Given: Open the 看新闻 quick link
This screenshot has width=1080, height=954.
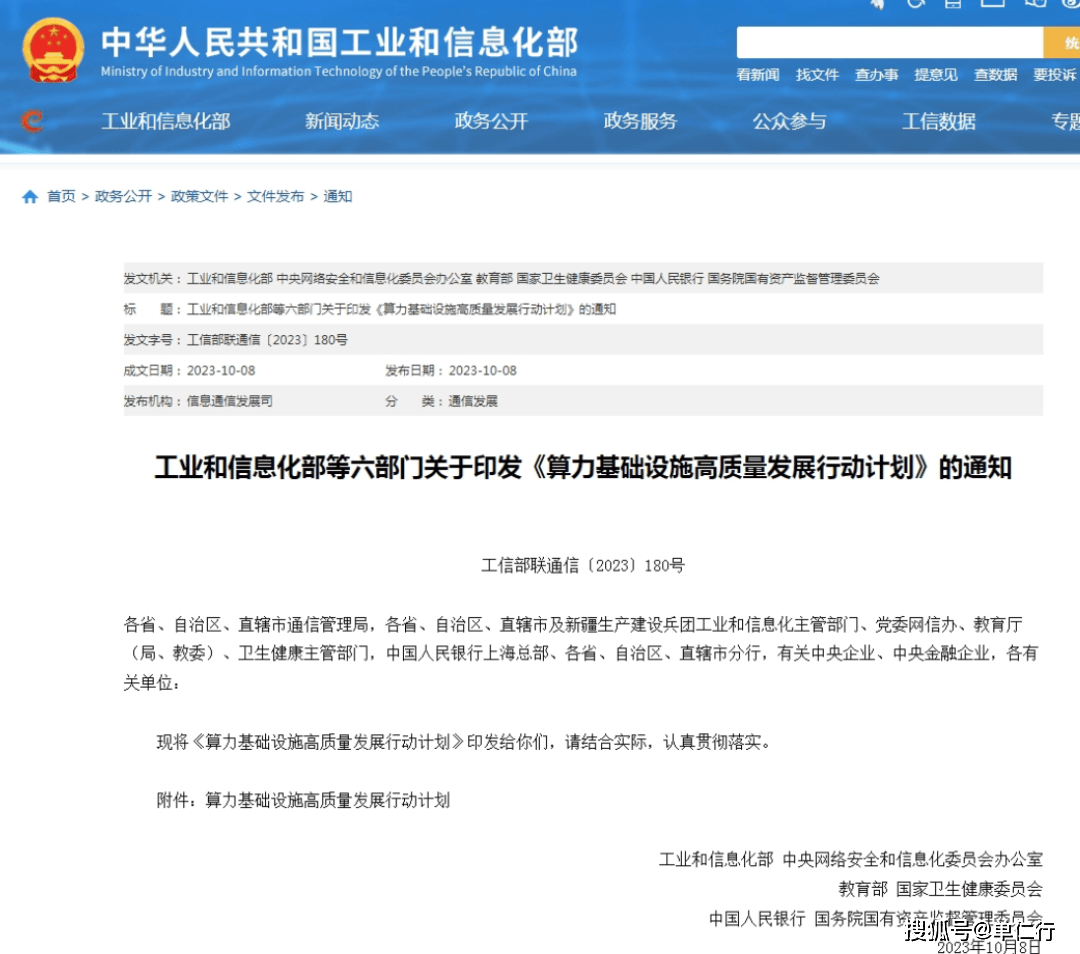Looking at the screenshot, I should (x=758, y=75).
